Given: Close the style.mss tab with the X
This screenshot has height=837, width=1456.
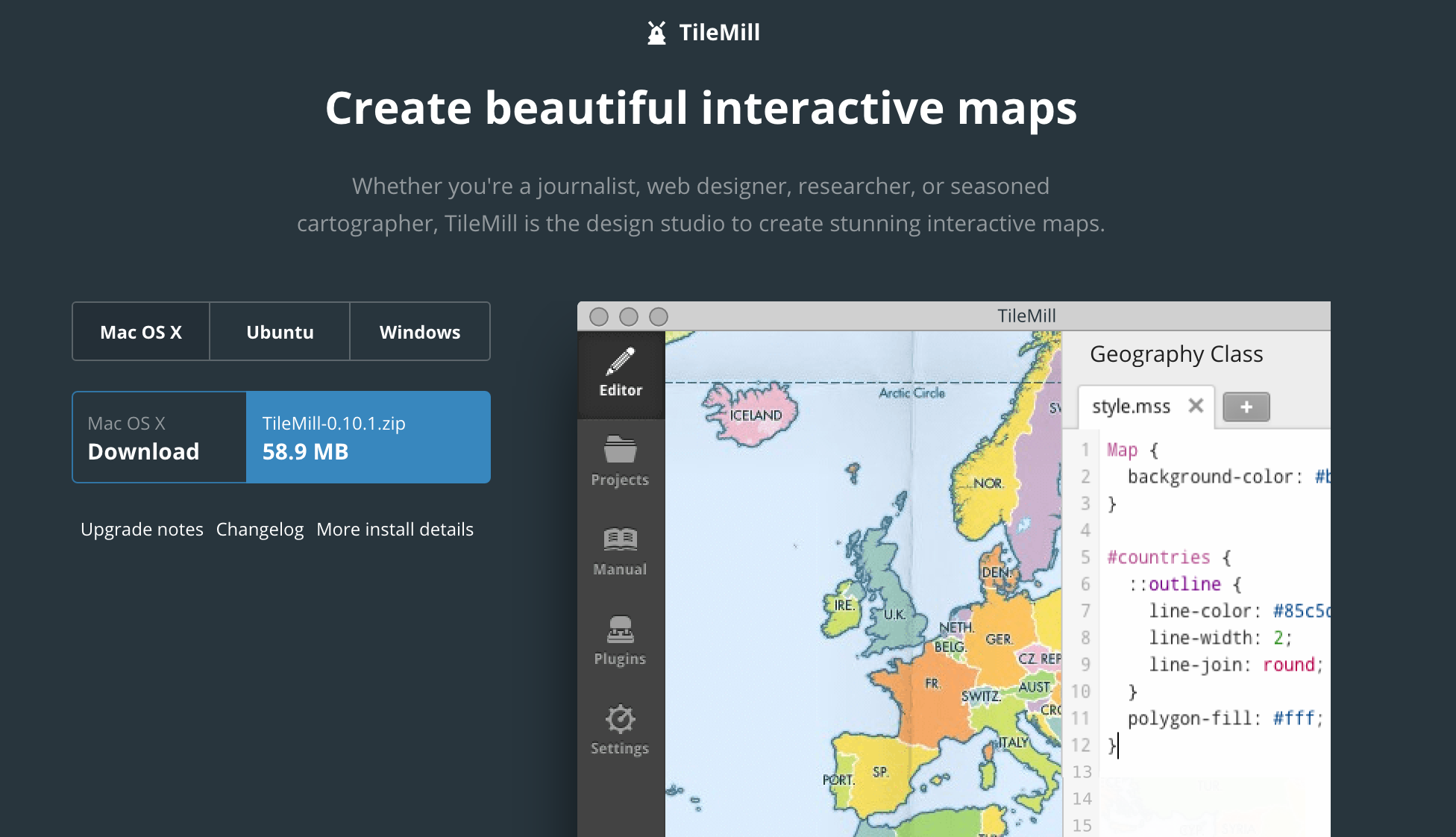Looking at the screenshot, I should 1196,406.
